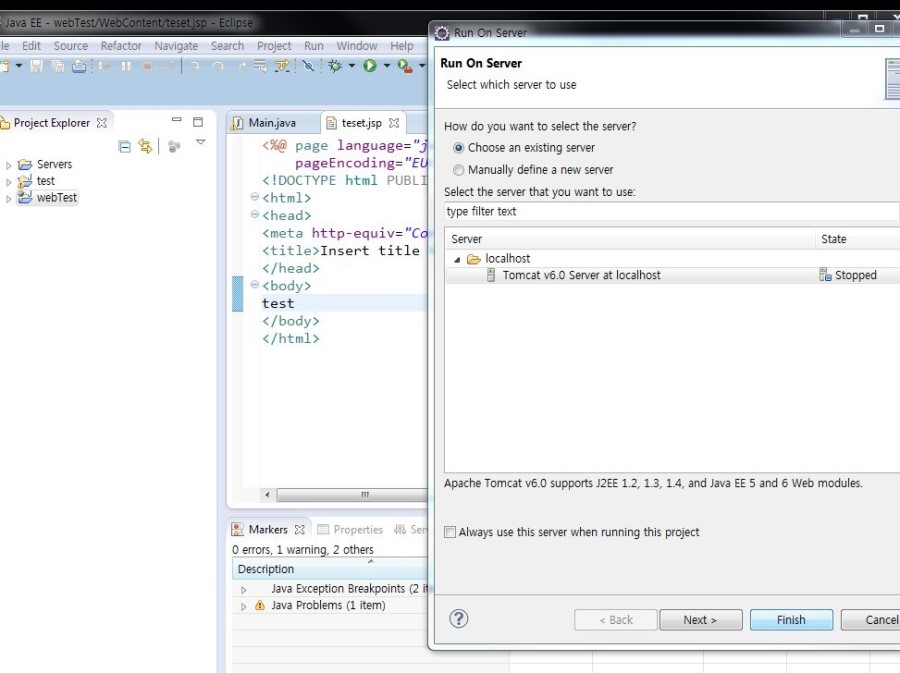
Task: Expand Java Exception Breakpoints row
Action: (243, 590)
